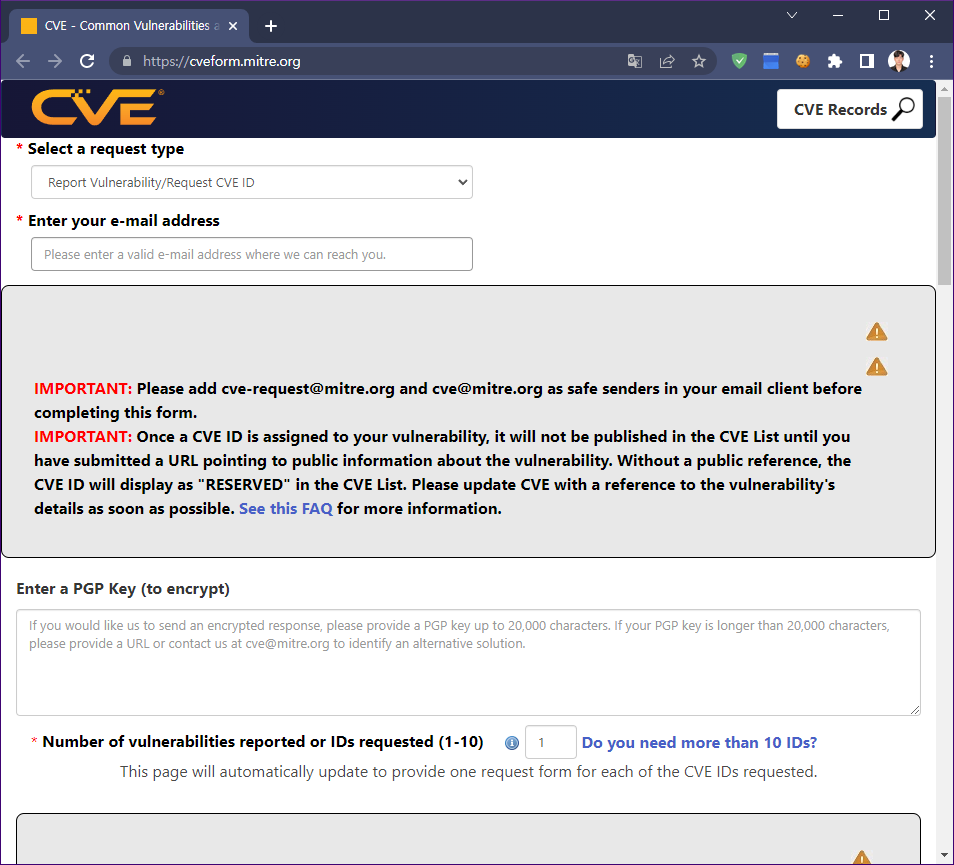Click 'Enter a PGP Key (to encrypt)' label
Viewport: 954px width, 865px height.
tap(123, 589)
